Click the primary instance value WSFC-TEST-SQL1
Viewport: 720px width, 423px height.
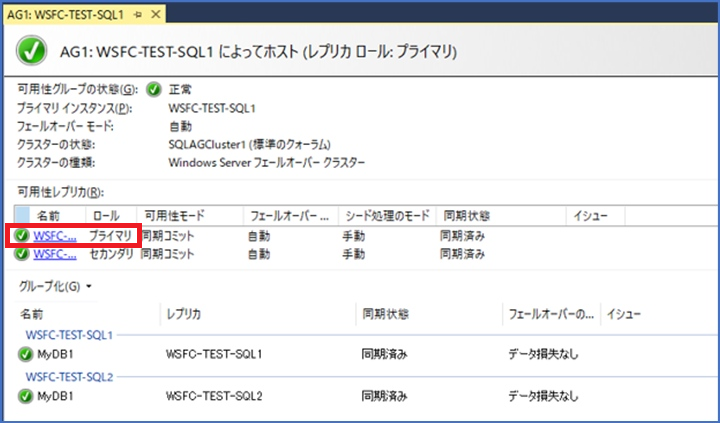point(212,108)
